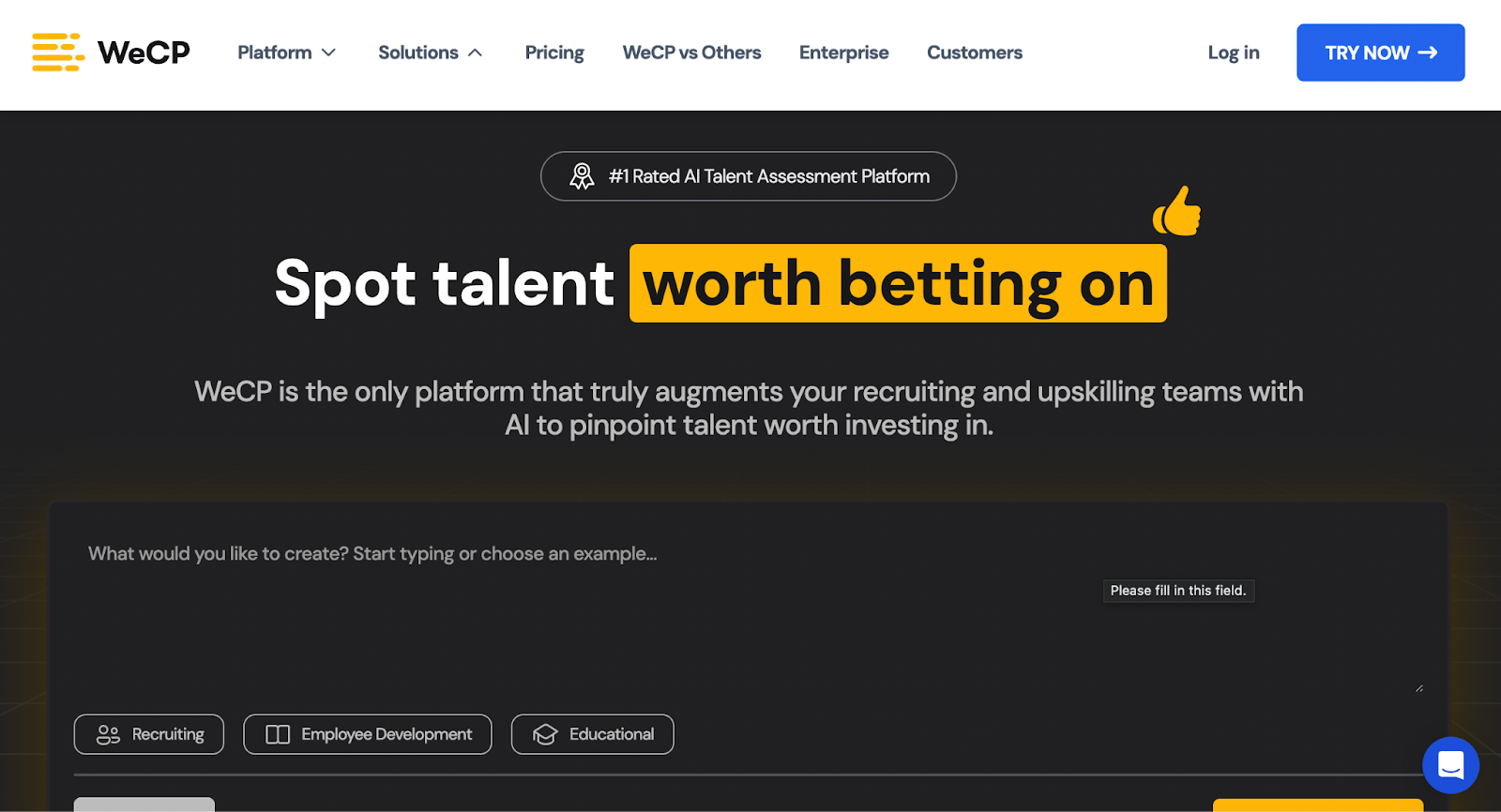Collapse the Solutions dropdown
This screenshot has width=1501, height=812.
(x=430, y=53)
